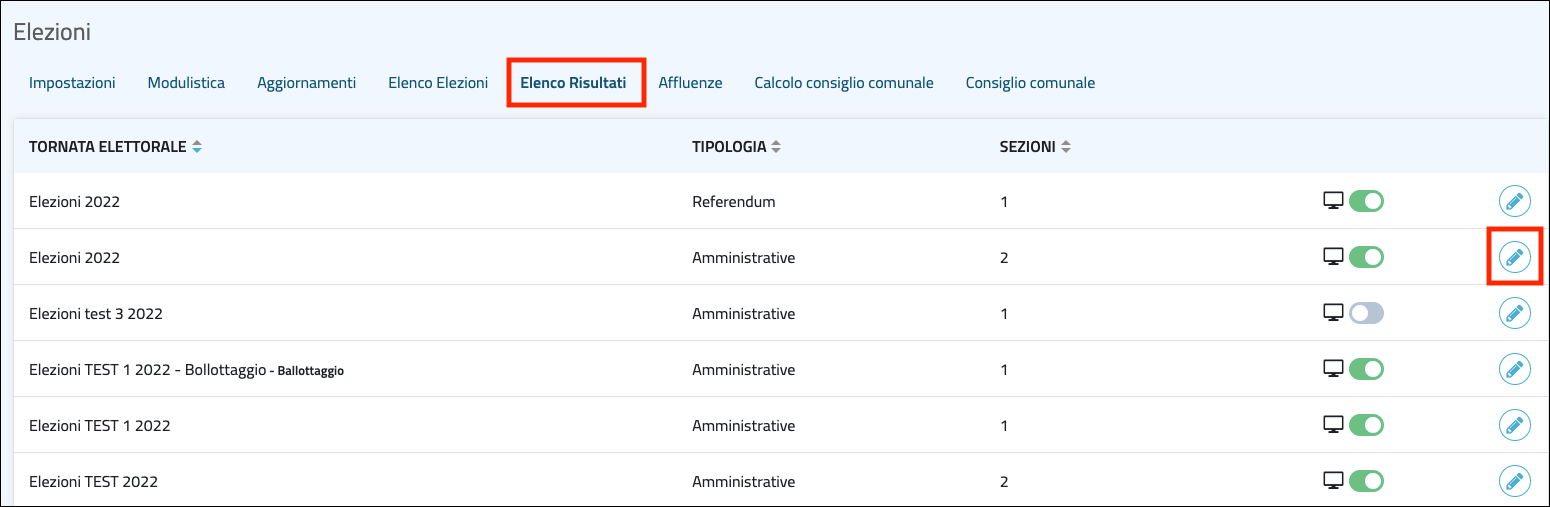
Task: Edit the Elezioni TEST 1 2022 row
Action: pos(1514,425)
